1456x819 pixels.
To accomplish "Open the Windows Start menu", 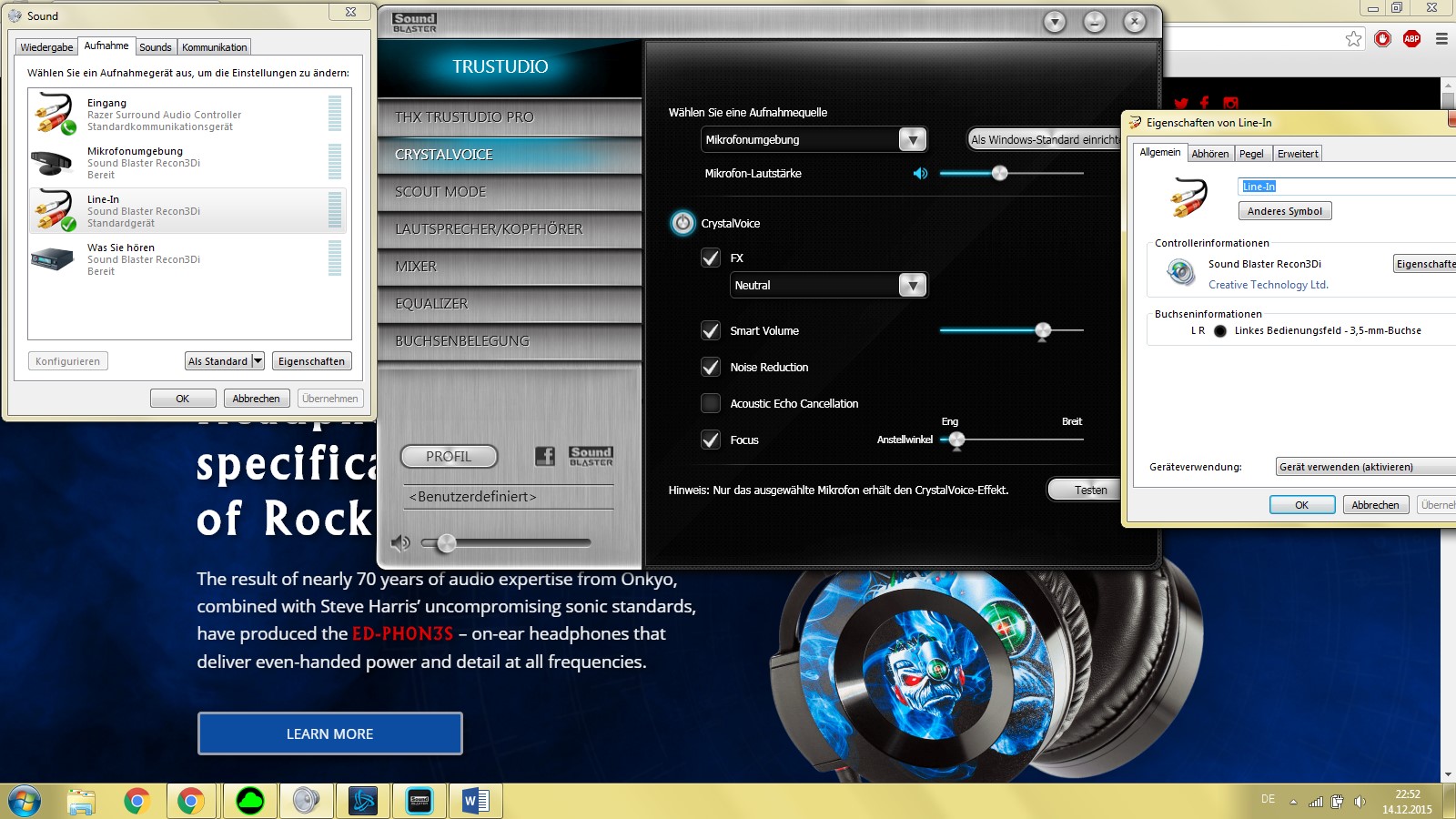I will (x=24, y=801).
